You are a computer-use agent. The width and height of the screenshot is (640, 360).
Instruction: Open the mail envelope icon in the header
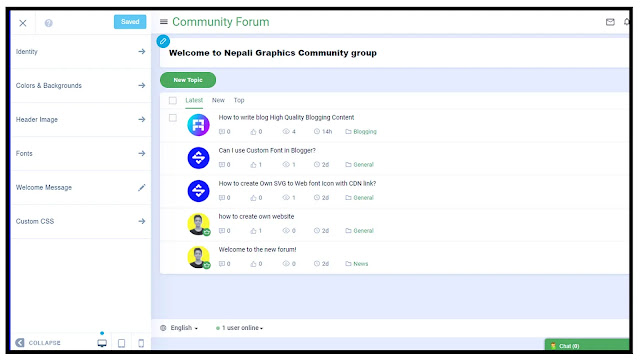click(610, 22)
